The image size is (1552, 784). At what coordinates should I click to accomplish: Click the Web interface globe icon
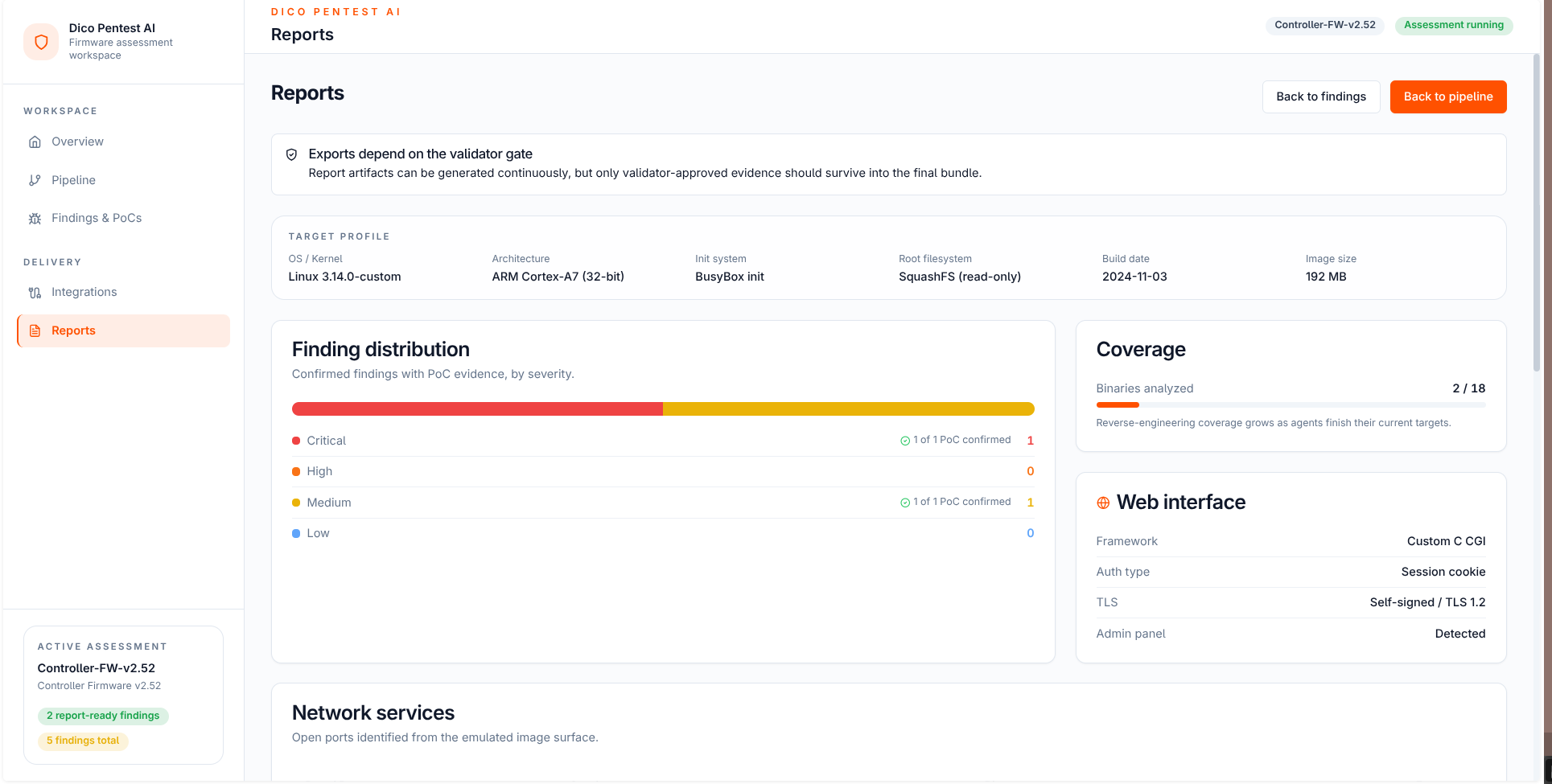pos(1103,503)
